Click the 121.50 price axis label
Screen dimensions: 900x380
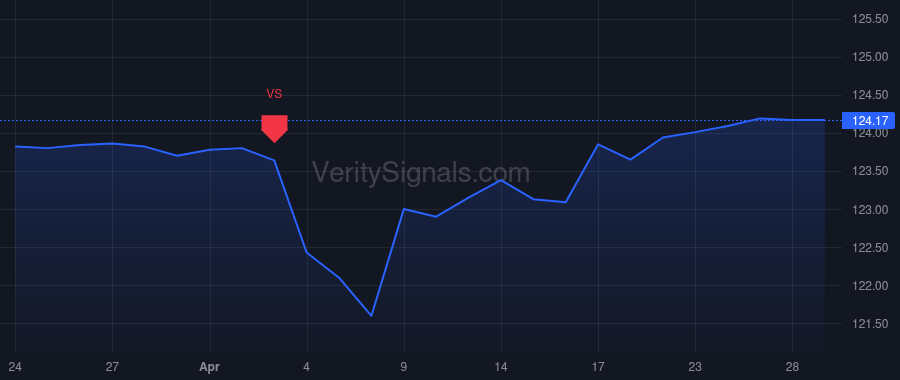[x=870, y=324]
